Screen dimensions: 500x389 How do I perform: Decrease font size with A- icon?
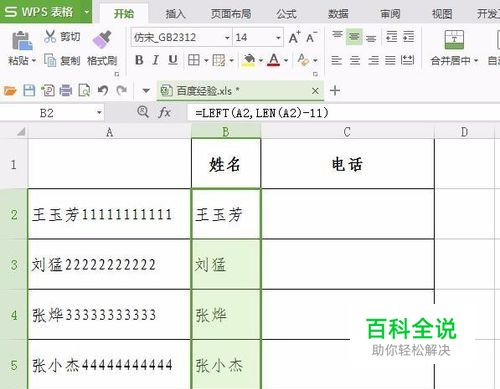coord(311,37)
